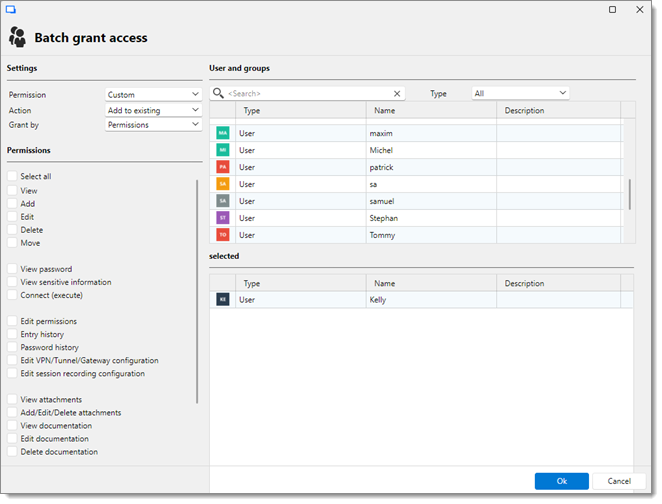
Task: Check the Edit documentation checkbox
Action: [12, 439]
